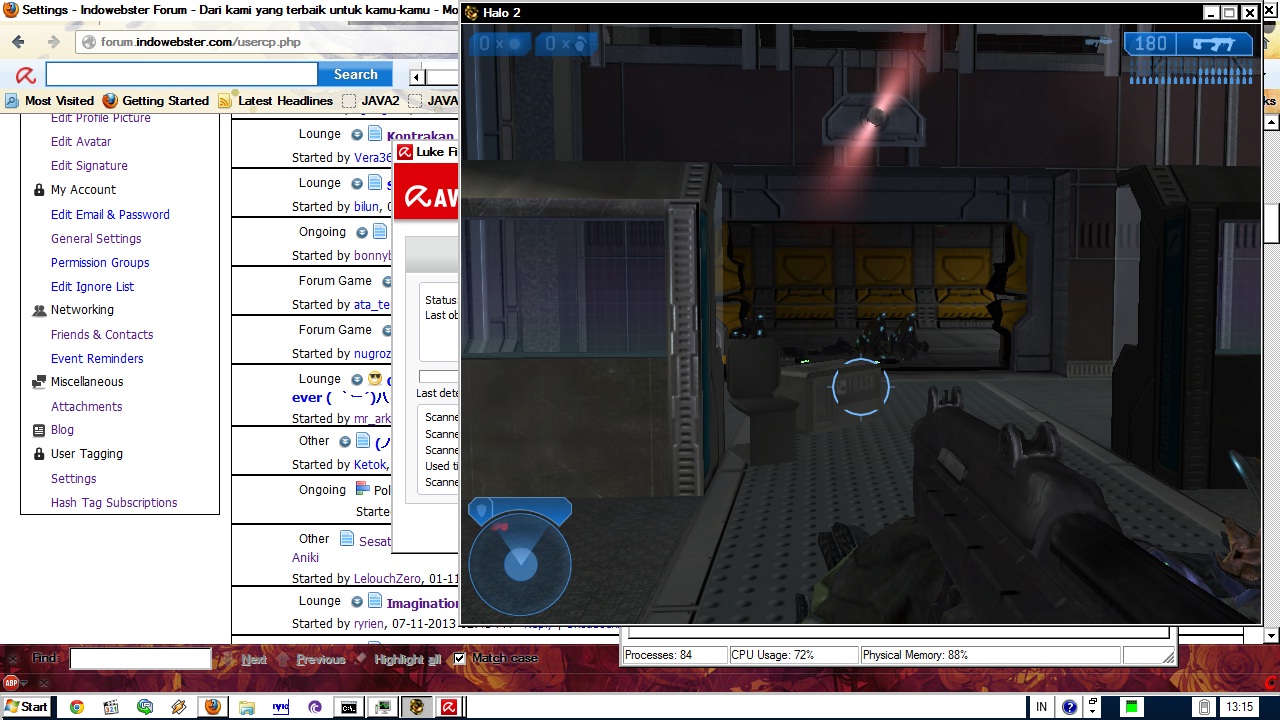Screen dimensions: 1280x720
Task: Click the Firefox address bar URL
Action: tap(201, 42)
